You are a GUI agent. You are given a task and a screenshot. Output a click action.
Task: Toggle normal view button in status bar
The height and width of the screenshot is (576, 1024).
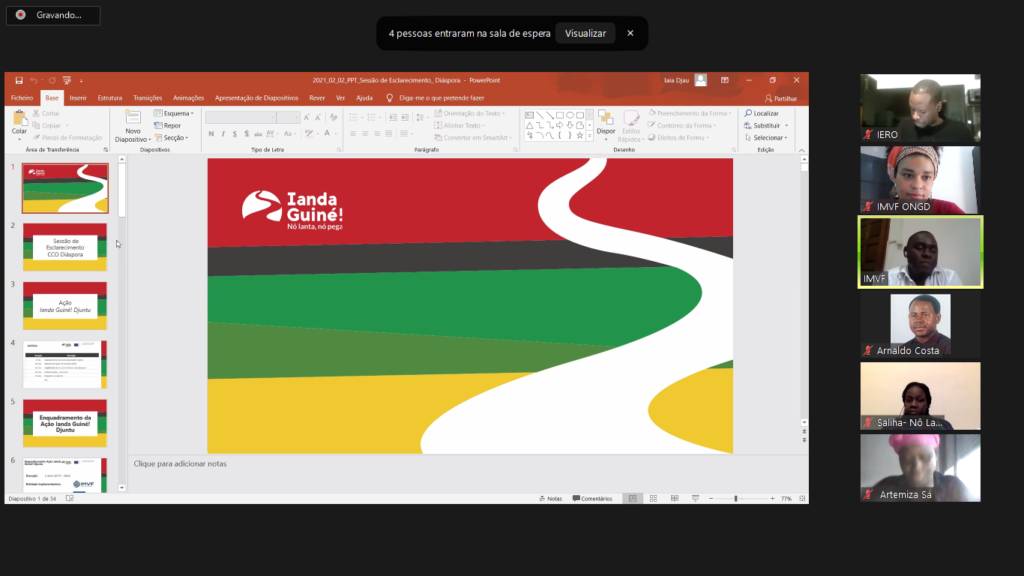[x=632, y=498]
